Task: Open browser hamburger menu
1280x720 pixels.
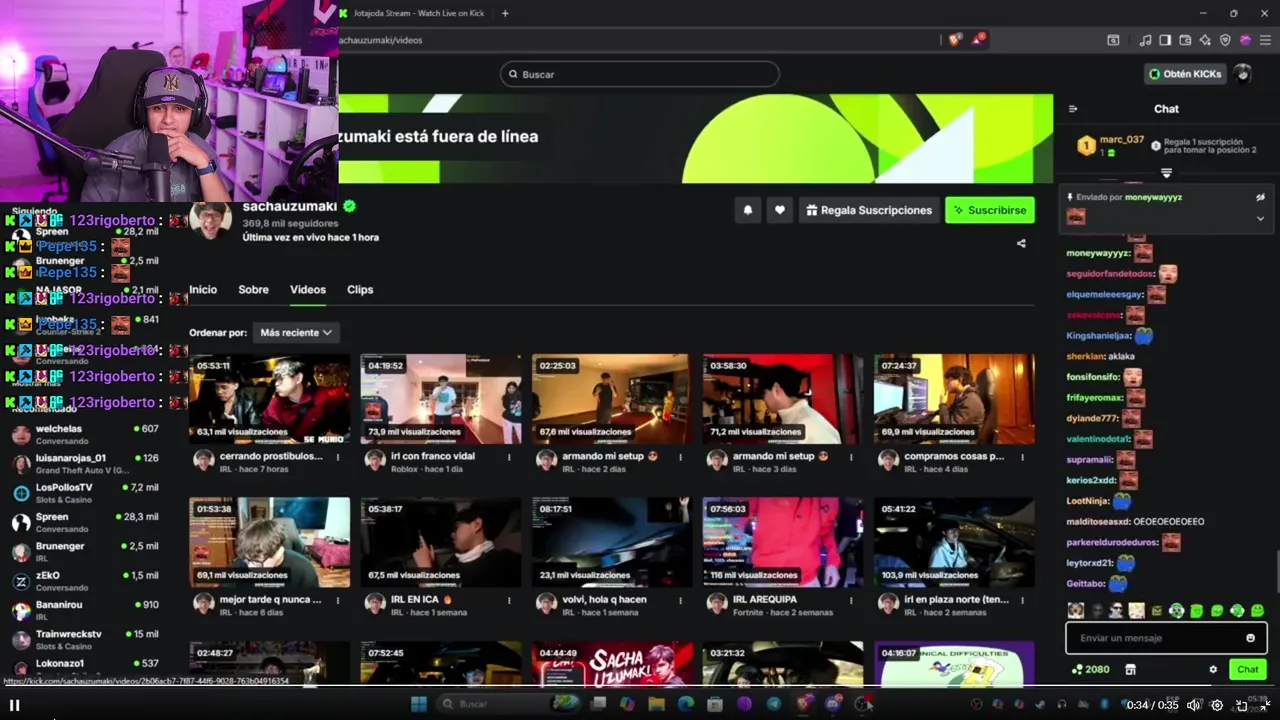Action: coord(1265,40)
